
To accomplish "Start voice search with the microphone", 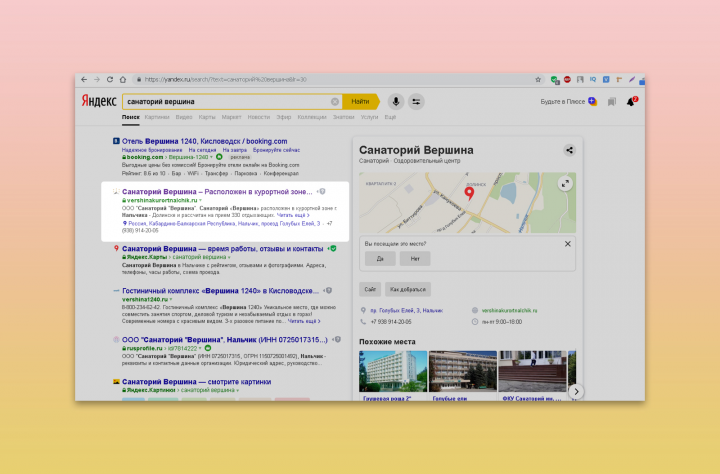I will (395, 102).
